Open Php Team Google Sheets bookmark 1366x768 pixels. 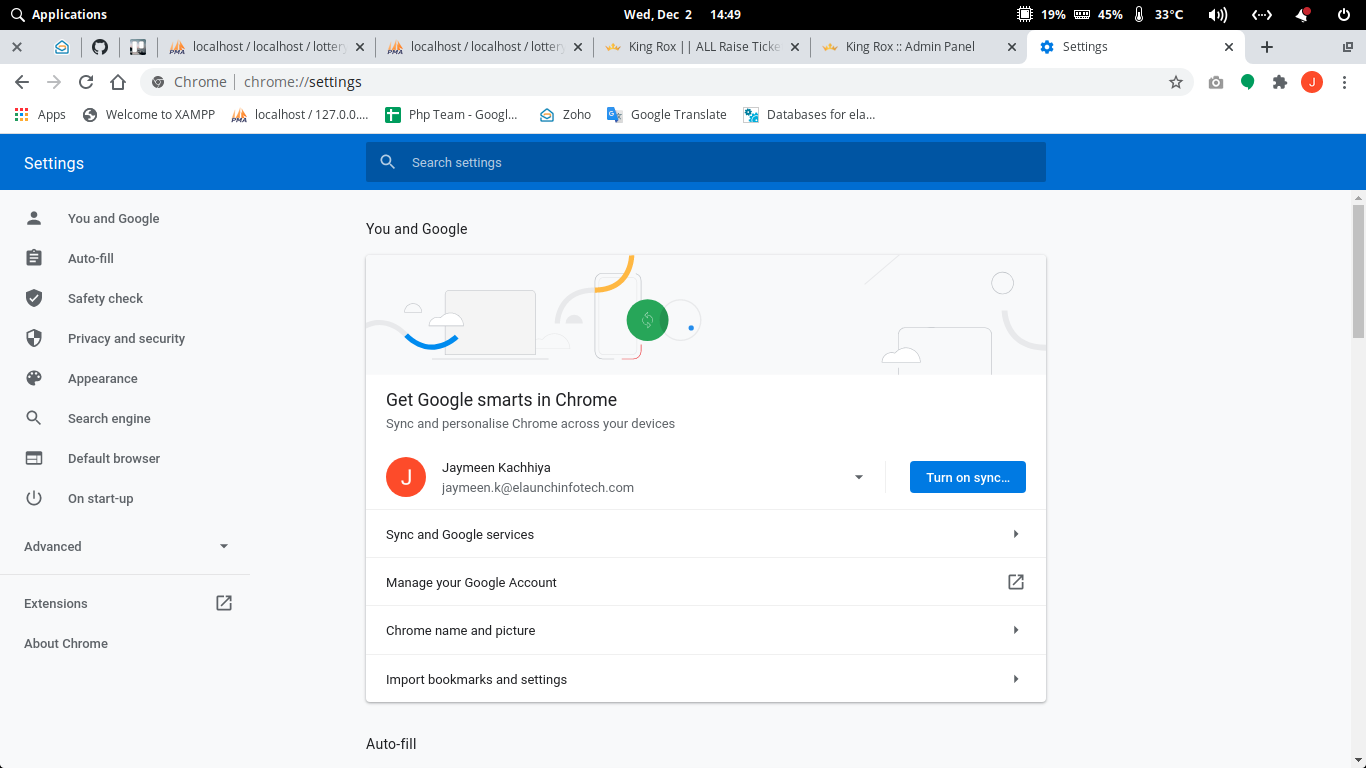451,115
